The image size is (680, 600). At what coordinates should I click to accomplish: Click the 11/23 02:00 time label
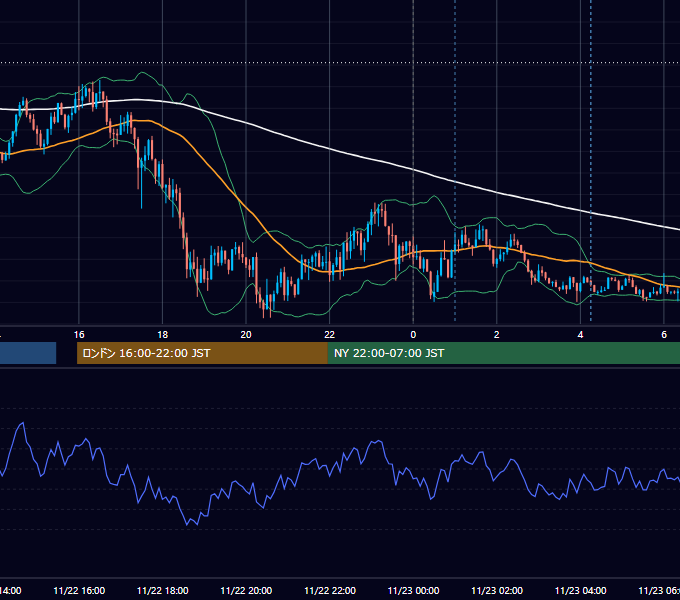pos(497,590)
